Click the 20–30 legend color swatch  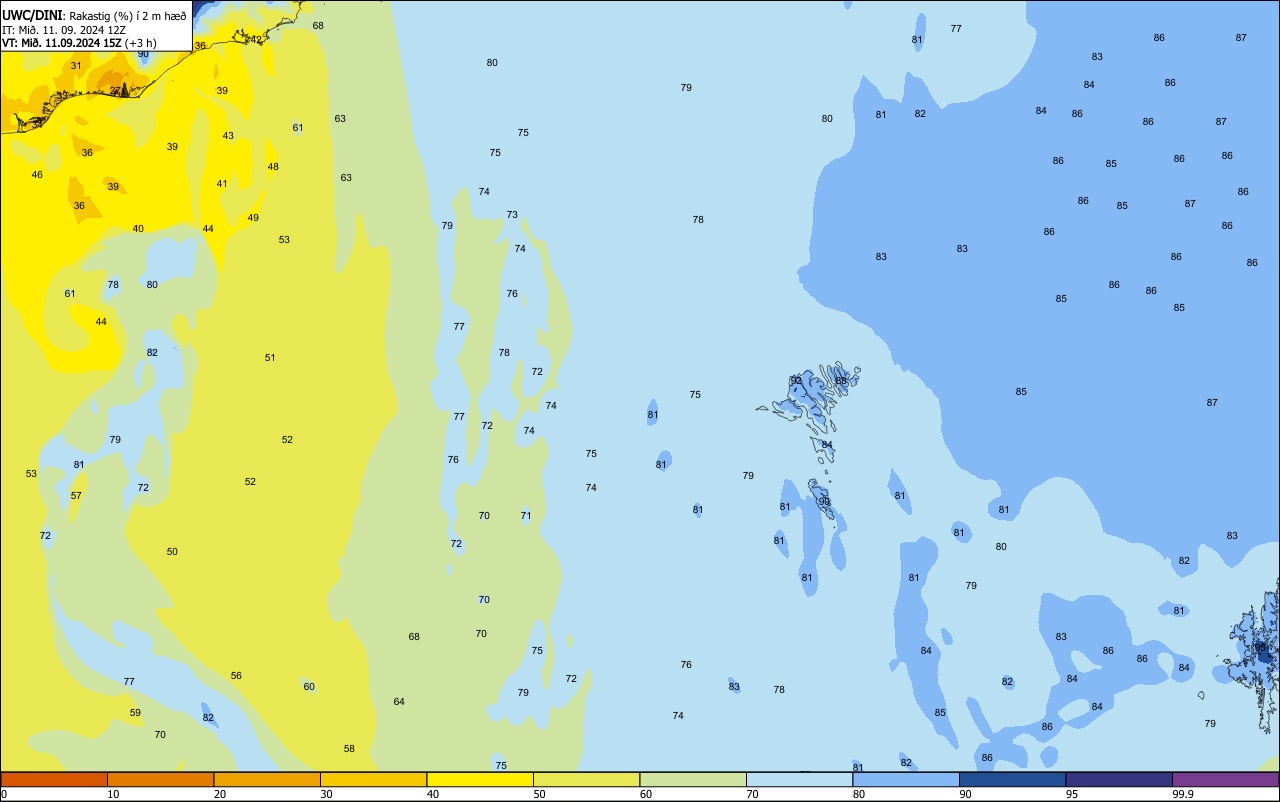click(x=267, y=779)
